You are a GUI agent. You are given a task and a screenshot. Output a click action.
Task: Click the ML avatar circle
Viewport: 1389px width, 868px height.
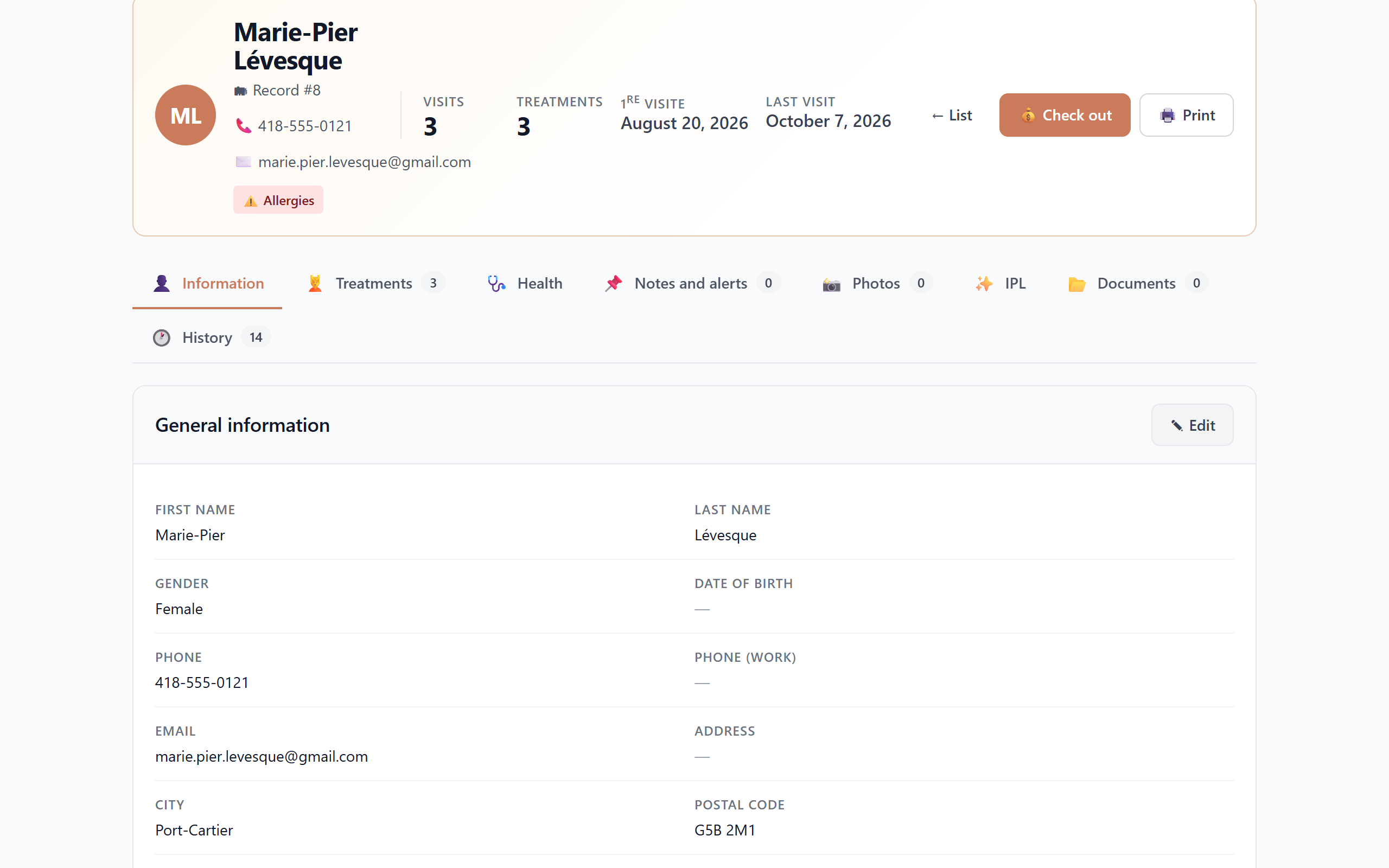point(186,115)
